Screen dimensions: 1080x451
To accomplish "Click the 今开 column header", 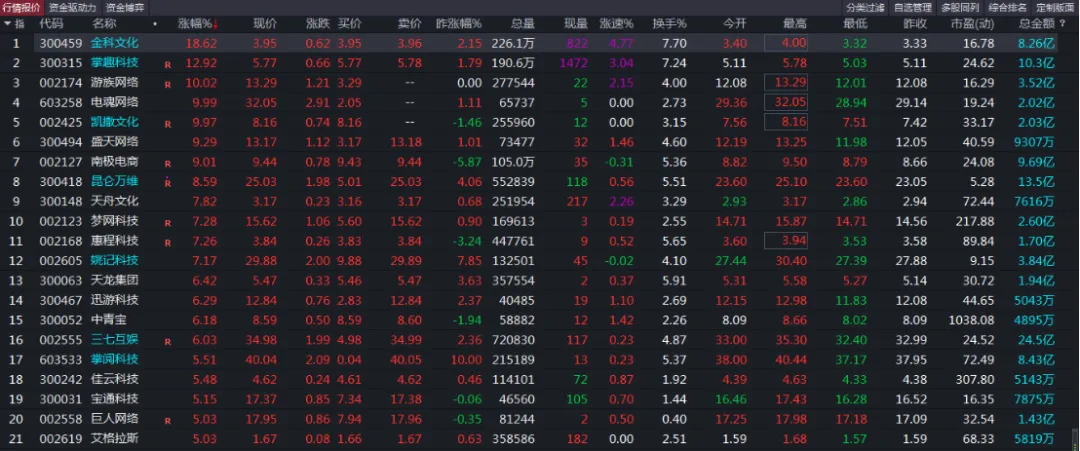I will (734, 23).
